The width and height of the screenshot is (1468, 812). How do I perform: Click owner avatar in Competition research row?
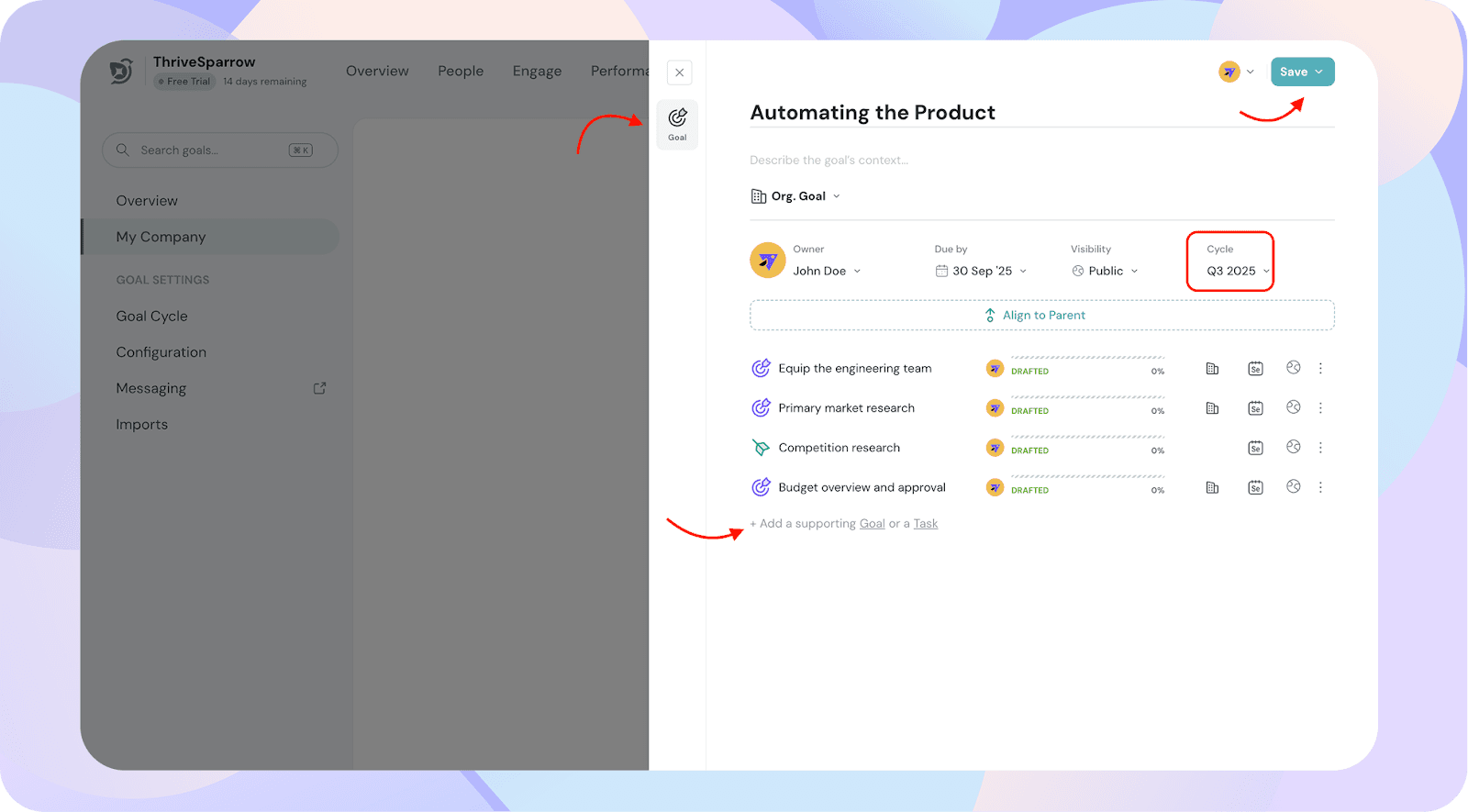click(x=995, y=448)
